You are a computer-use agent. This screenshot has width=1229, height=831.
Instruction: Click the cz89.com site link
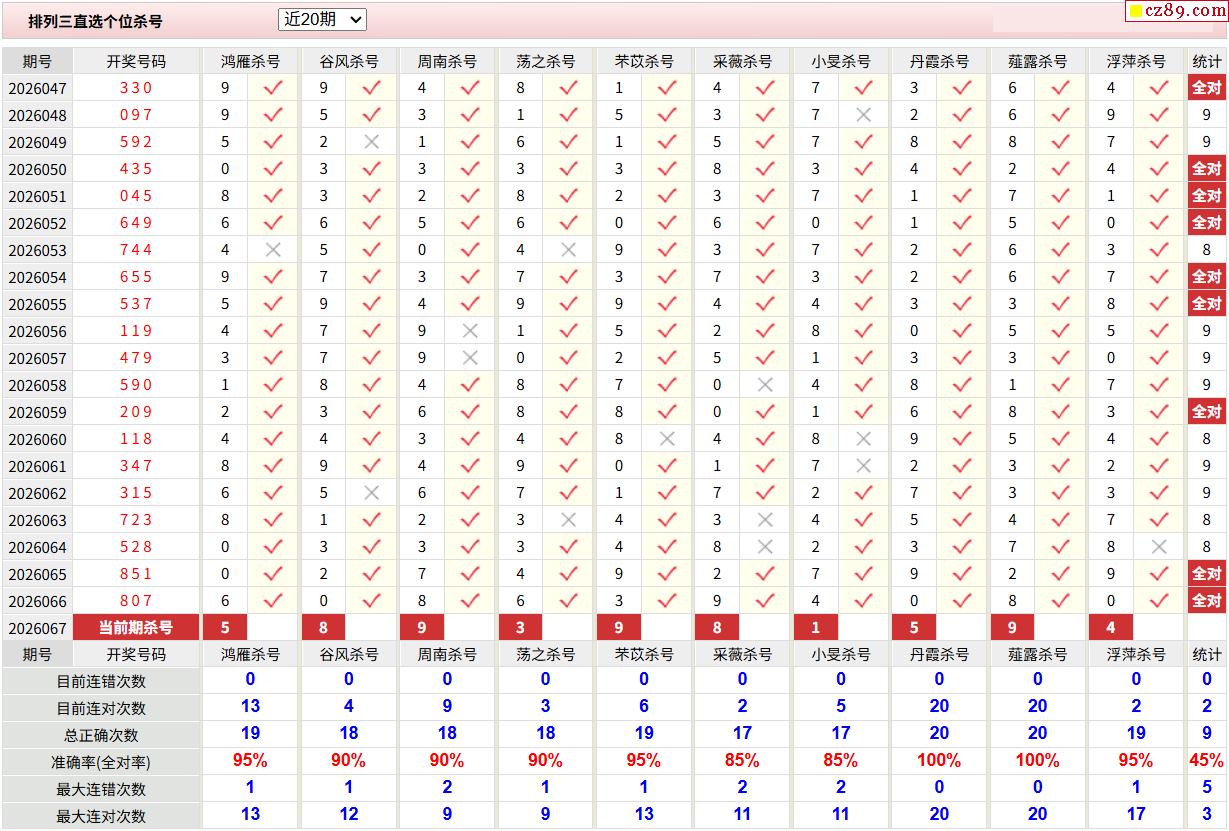point(1184,11)
